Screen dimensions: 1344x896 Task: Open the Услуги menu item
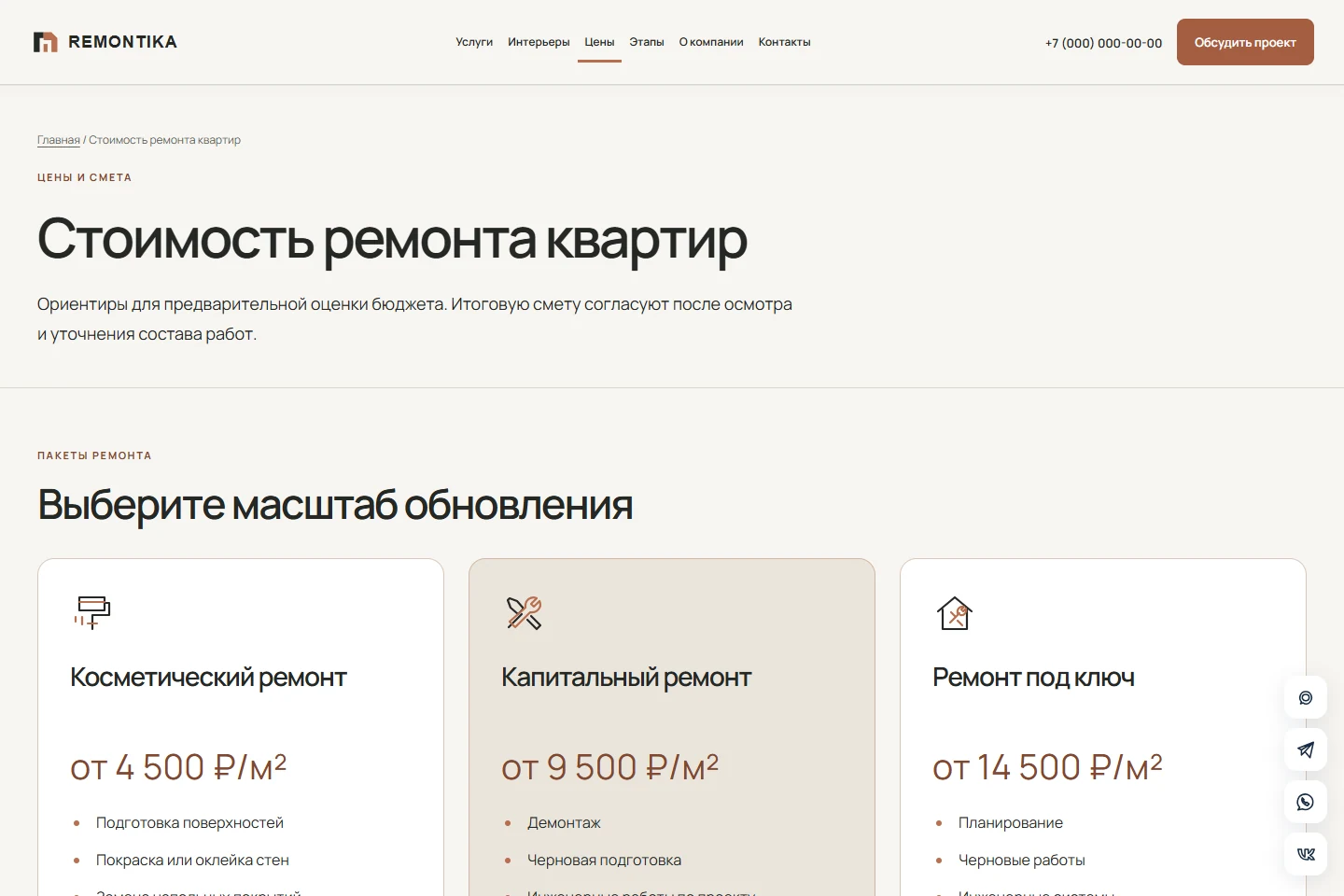[x=474, y=42]
